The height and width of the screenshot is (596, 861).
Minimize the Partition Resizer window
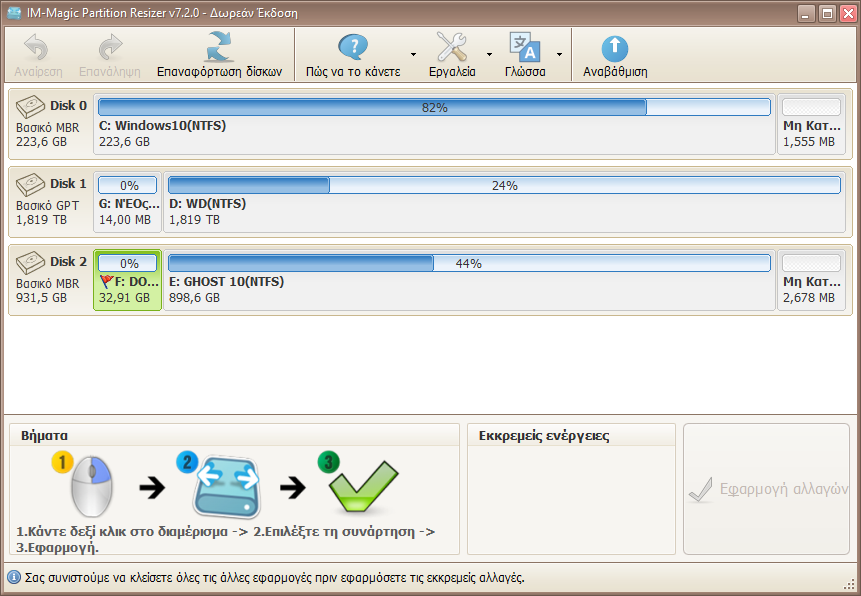click(x=806, y=14)
